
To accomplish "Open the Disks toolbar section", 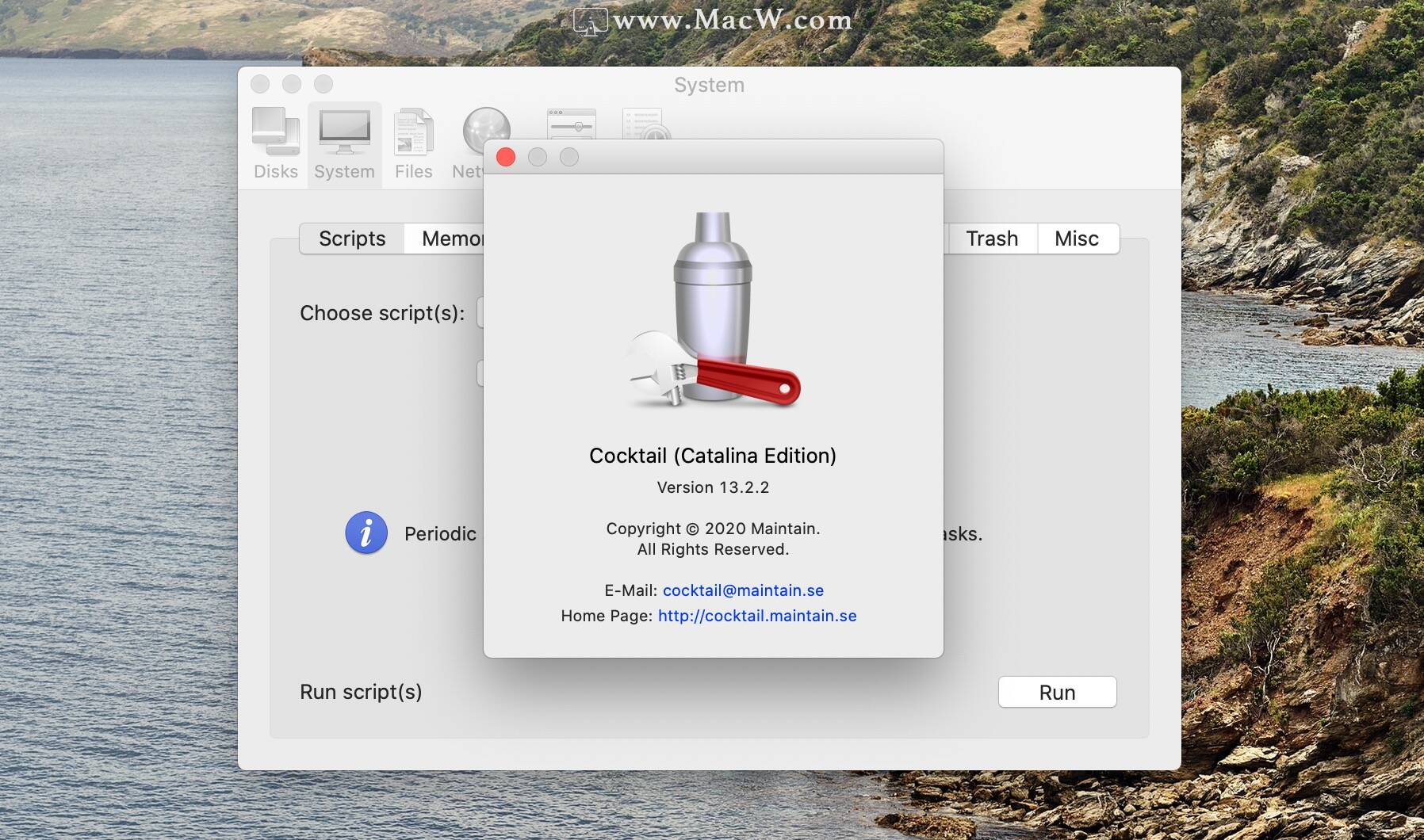I will [x=275, y=143].
